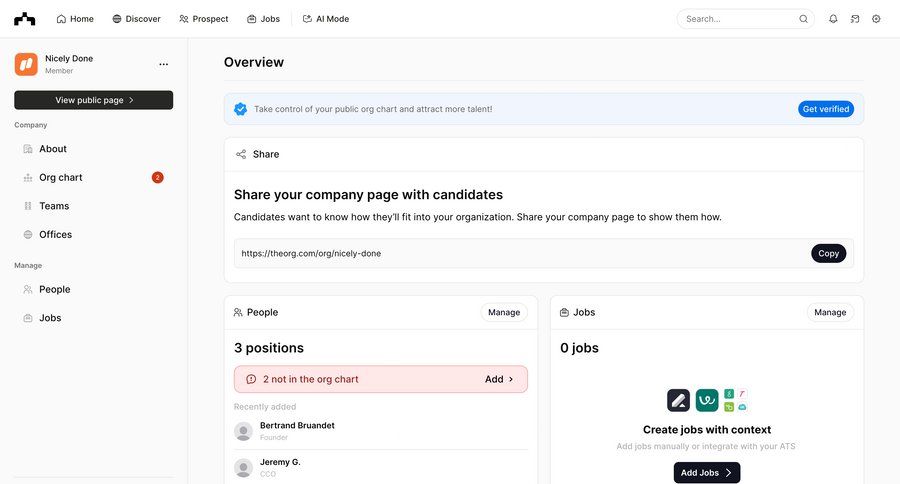This screenshot has width=900, height=484.
Task: Click the '3 positions' heading
Action: pos(269,348)
